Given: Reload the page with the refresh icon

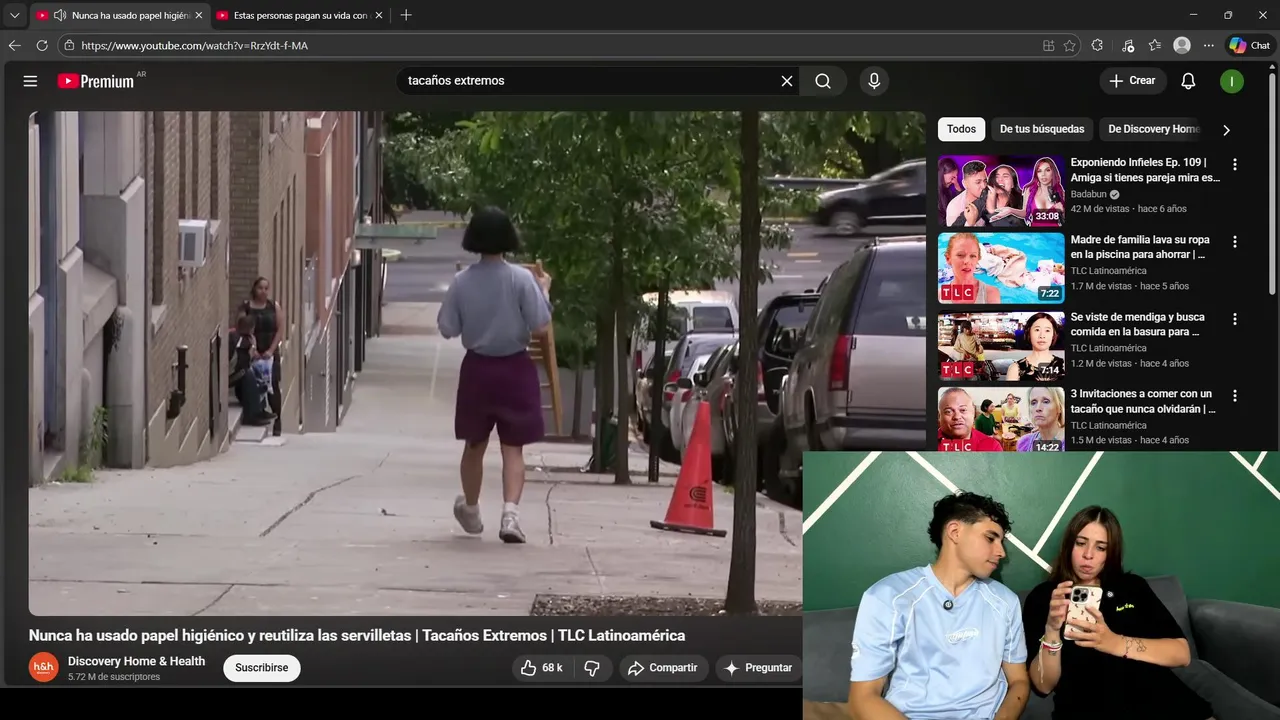Looking at the screenshot, I should click(42, 45).
